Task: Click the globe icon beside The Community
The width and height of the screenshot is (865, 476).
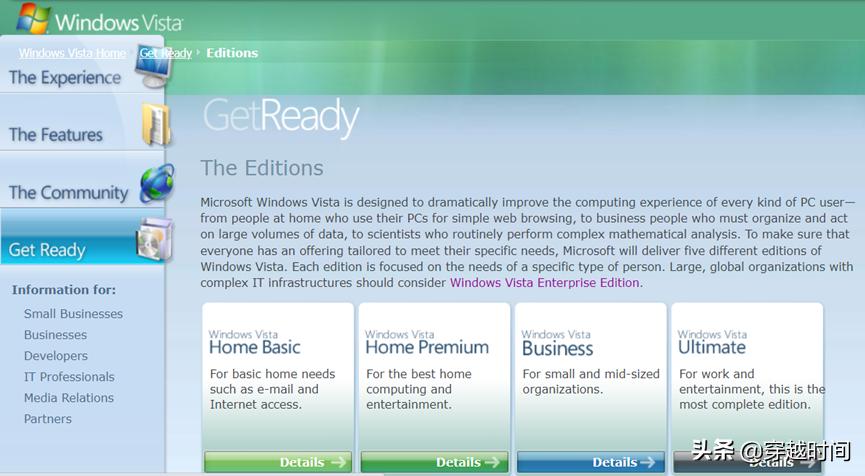Action: point(157,183)
